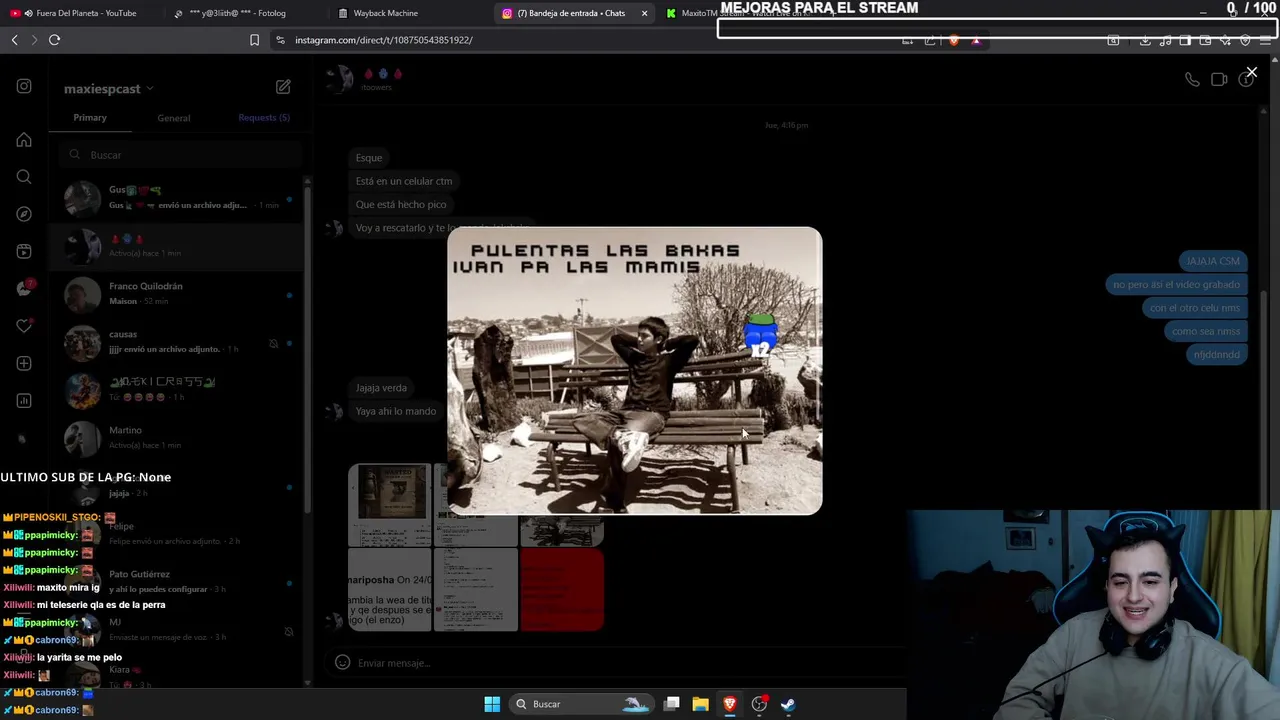Viewport: 1280px width, 720px height.
Task: Open the causas group conversation
Action: pyautogui.click(x=177, y=341)
